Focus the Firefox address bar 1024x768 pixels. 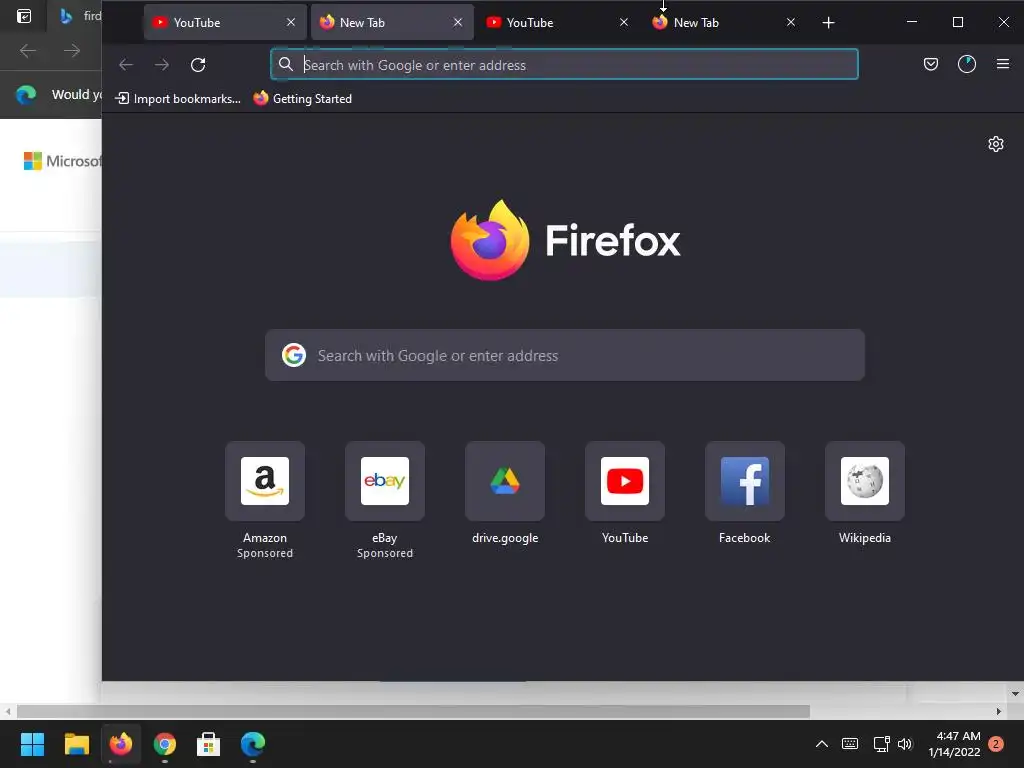(564, 65)
